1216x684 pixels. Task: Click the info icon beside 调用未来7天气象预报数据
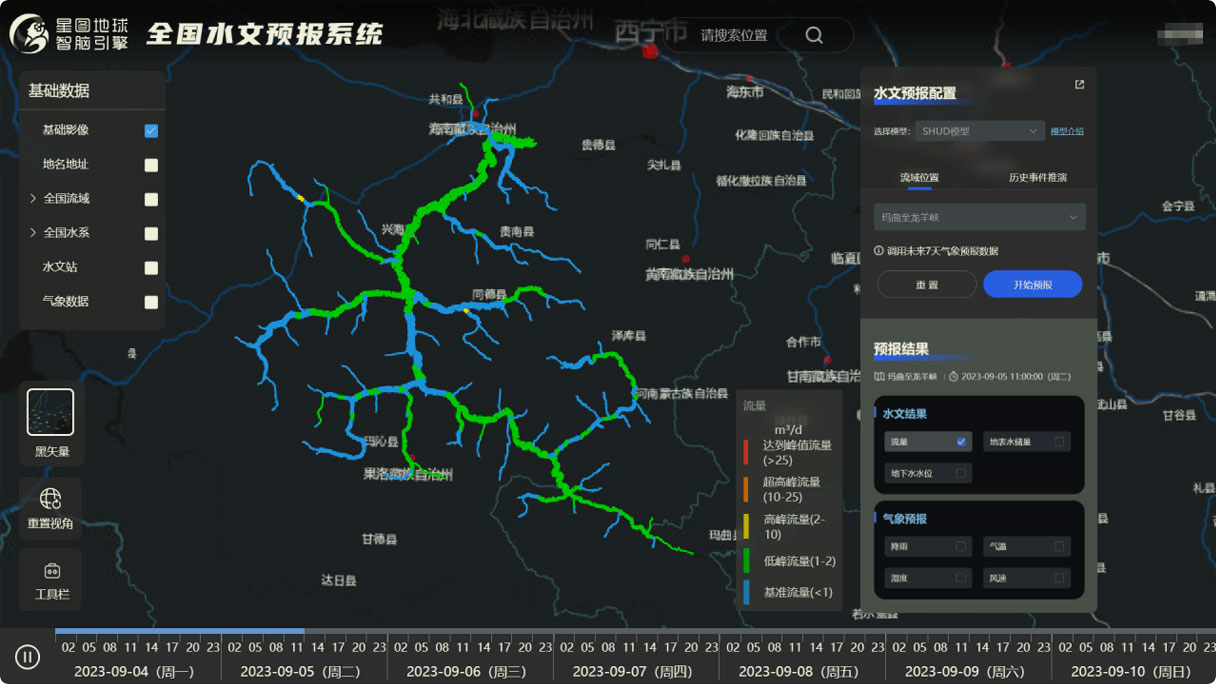tap(878, 250)
